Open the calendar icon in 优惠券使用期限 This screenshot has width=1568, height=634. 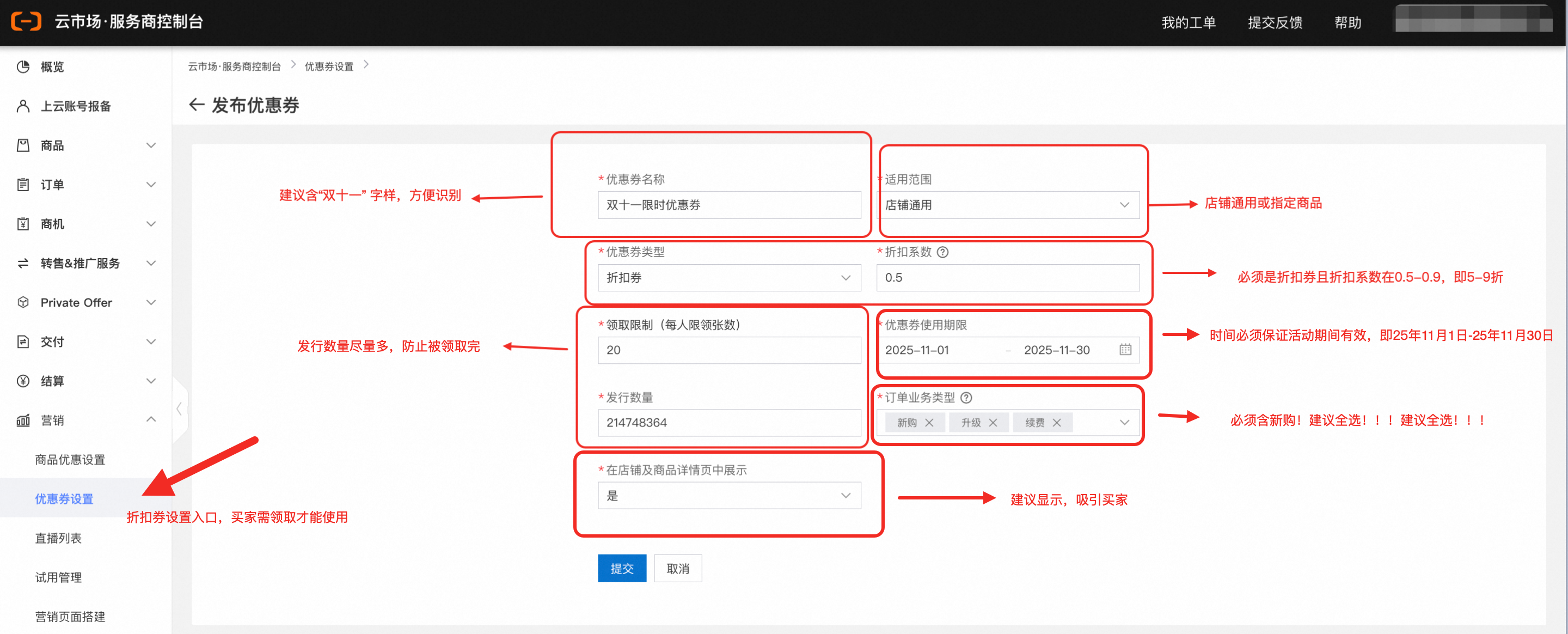point(1125,350)
